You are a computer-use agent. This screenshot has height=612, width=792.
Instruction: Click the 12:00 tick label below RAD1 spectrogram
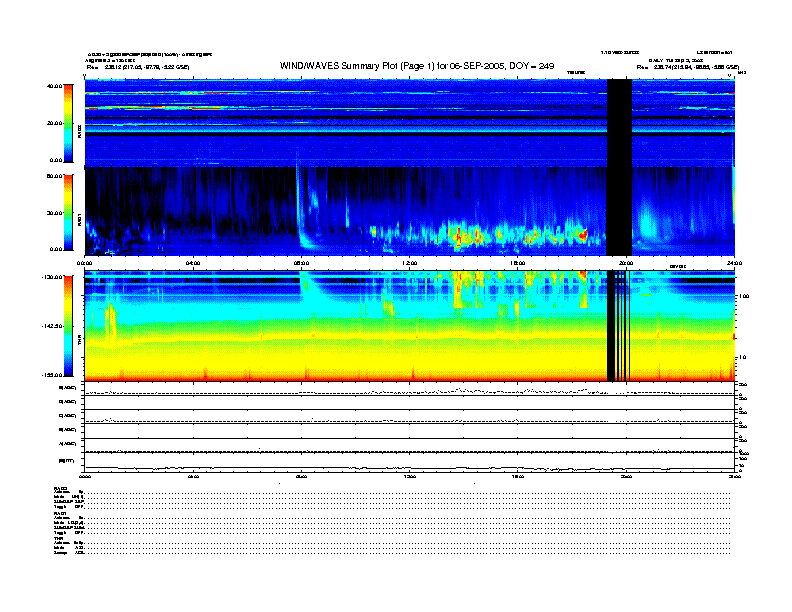410,263
